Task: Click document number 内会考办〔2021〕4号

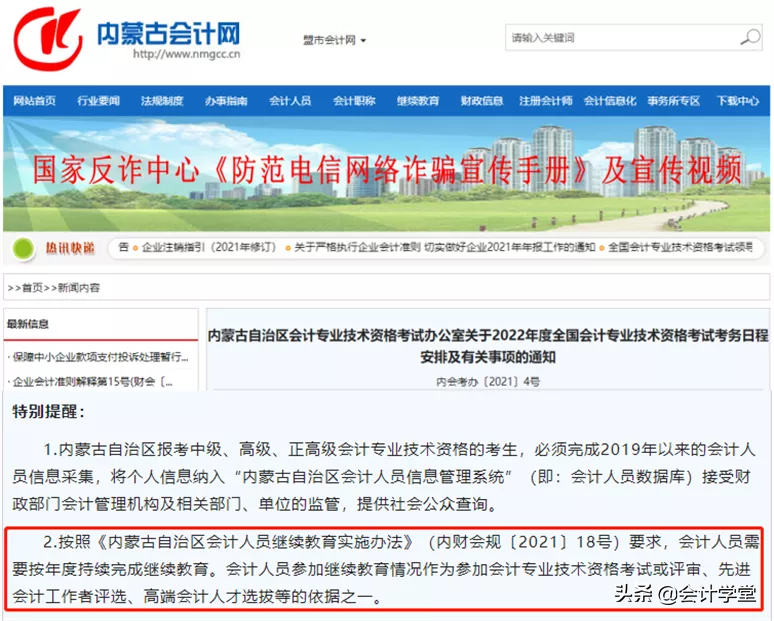Action: [488, 382]
